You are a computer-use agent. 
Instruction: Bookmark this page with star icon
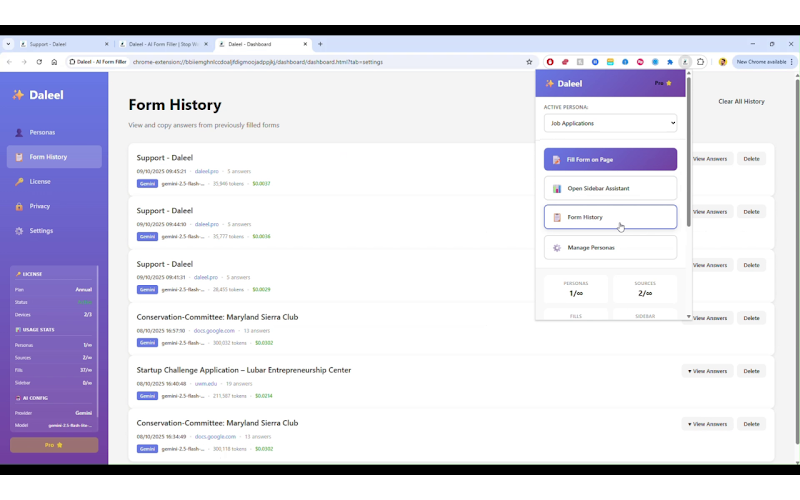(x=529, y=62)
